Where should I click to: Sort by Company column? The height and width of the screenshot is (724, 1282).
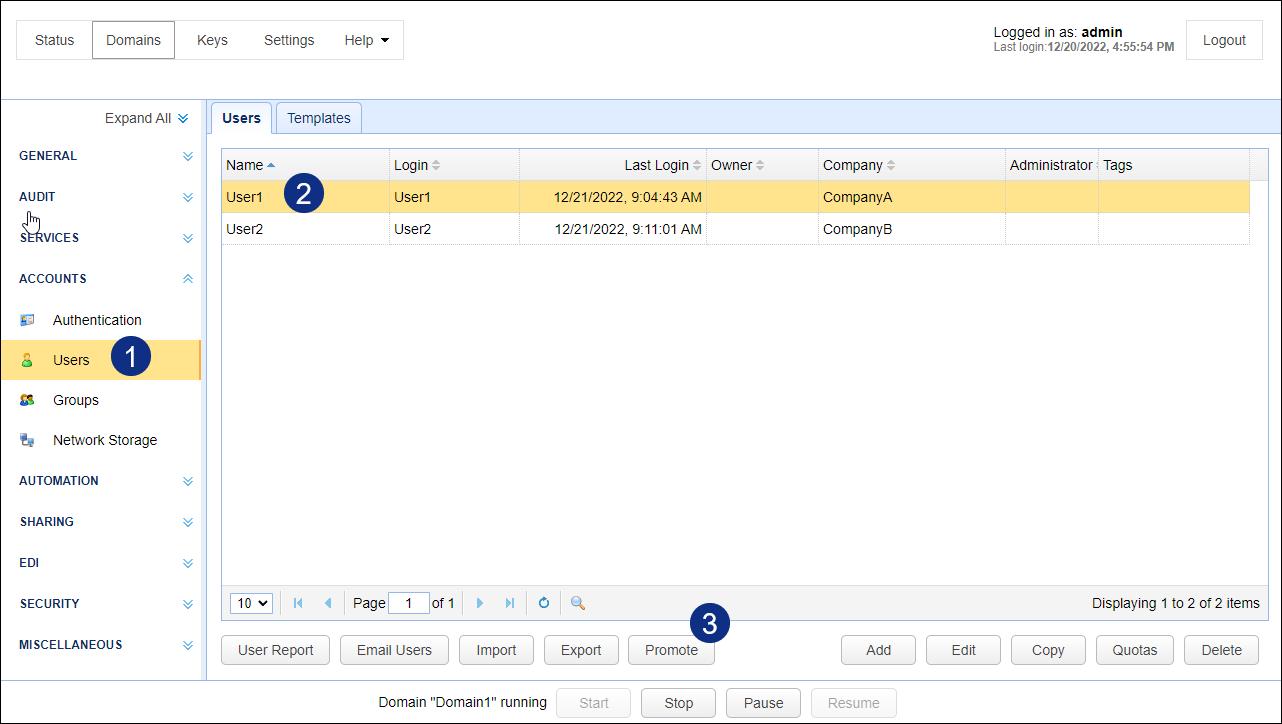(891, 165)
